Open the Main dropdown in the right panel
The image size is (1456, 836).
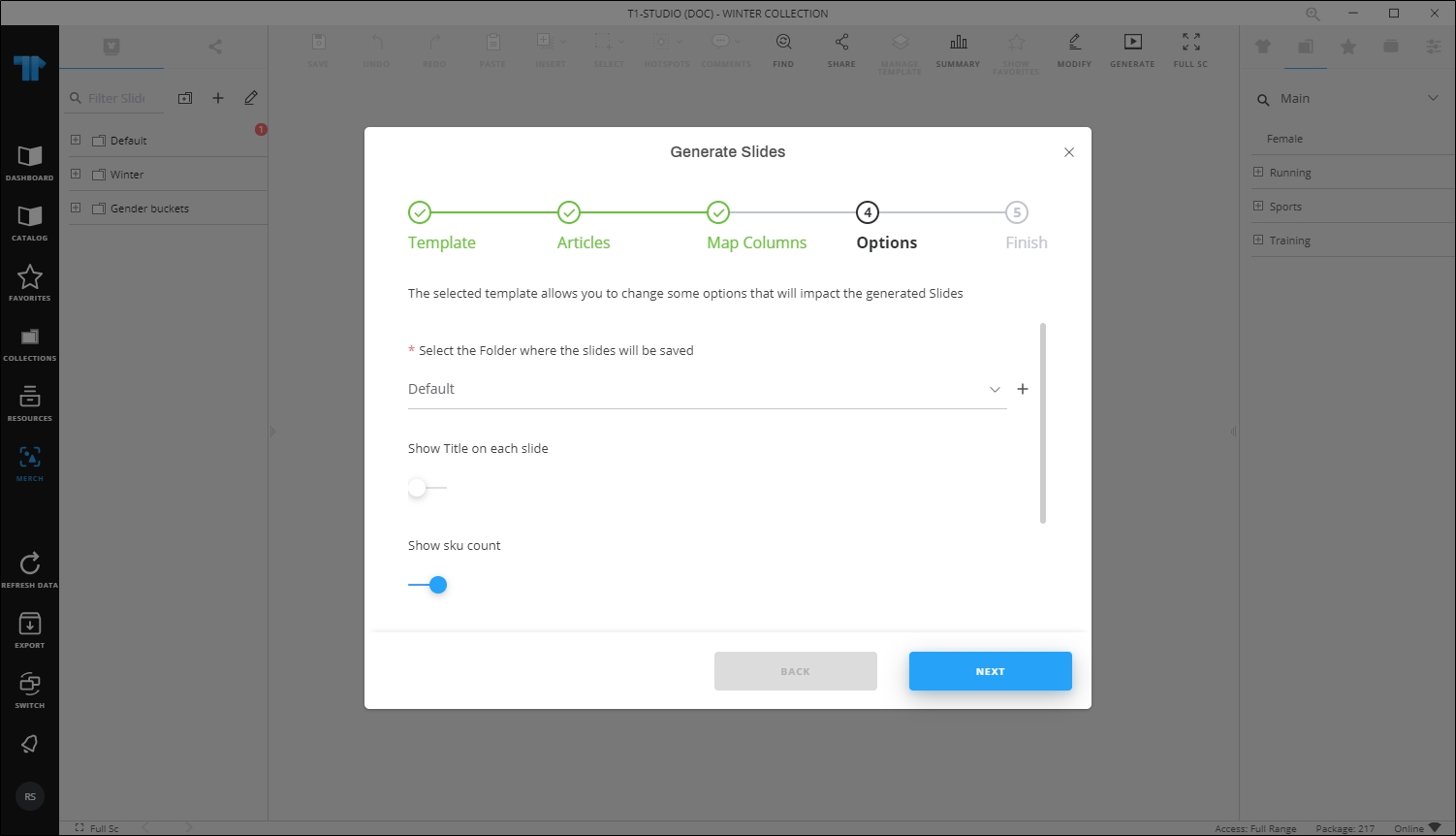click(1433, 97)
